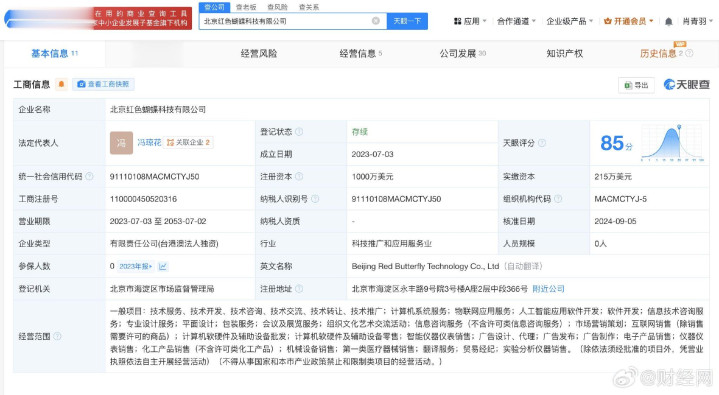Click the 天眼一下 search button
The image size is (719, 395).
coord(407,21)
